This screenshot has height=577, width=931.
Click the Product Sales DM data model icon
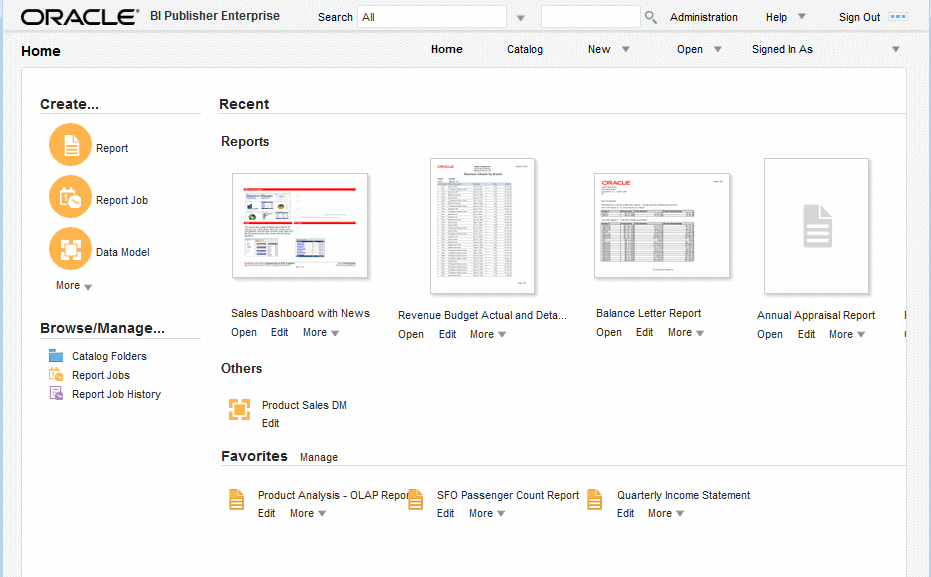[x=239, y=409]
